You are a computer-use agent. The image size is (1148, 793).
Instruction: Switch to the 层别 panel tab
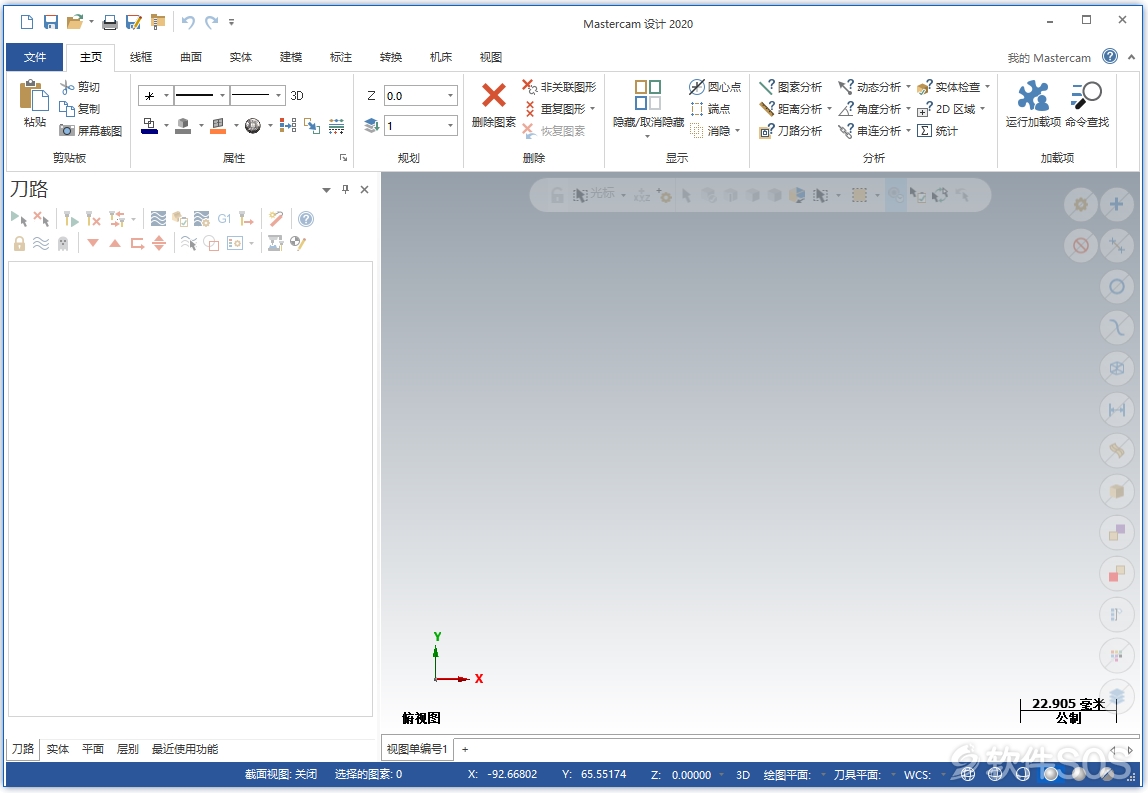(x=127, y=748)
